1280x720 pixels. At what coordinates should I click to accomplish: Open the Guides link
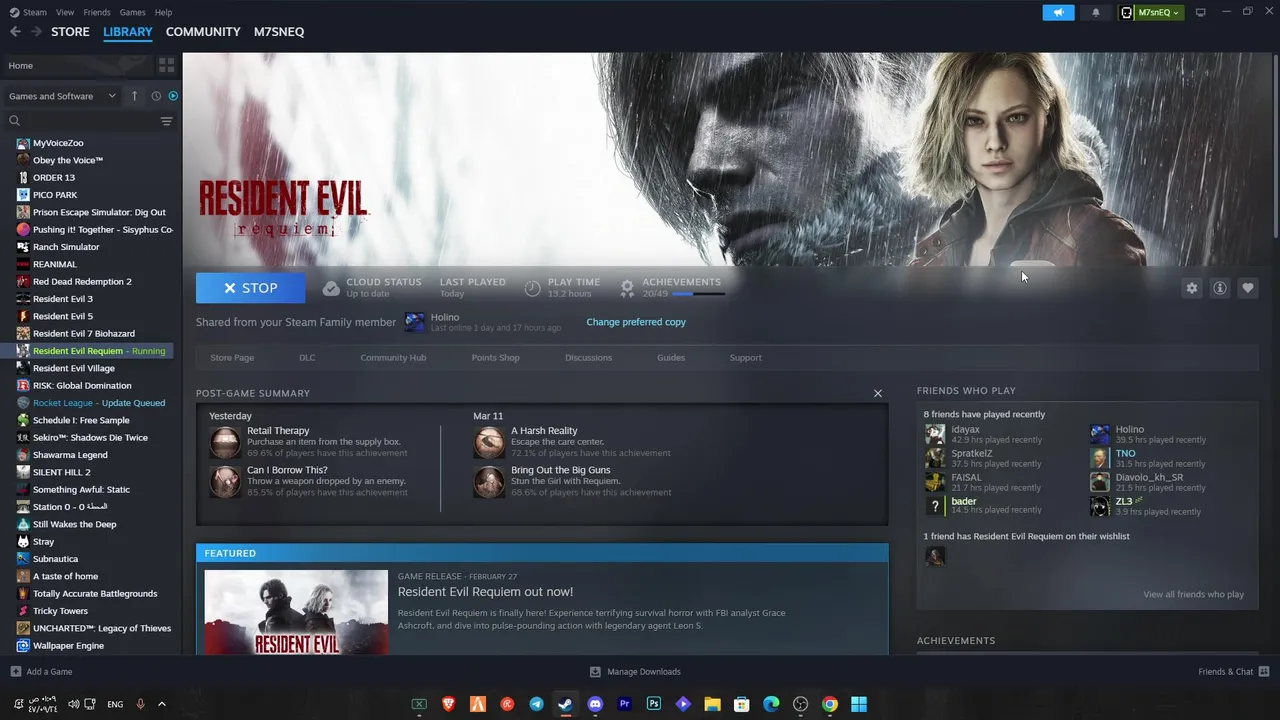click(671, 358)
